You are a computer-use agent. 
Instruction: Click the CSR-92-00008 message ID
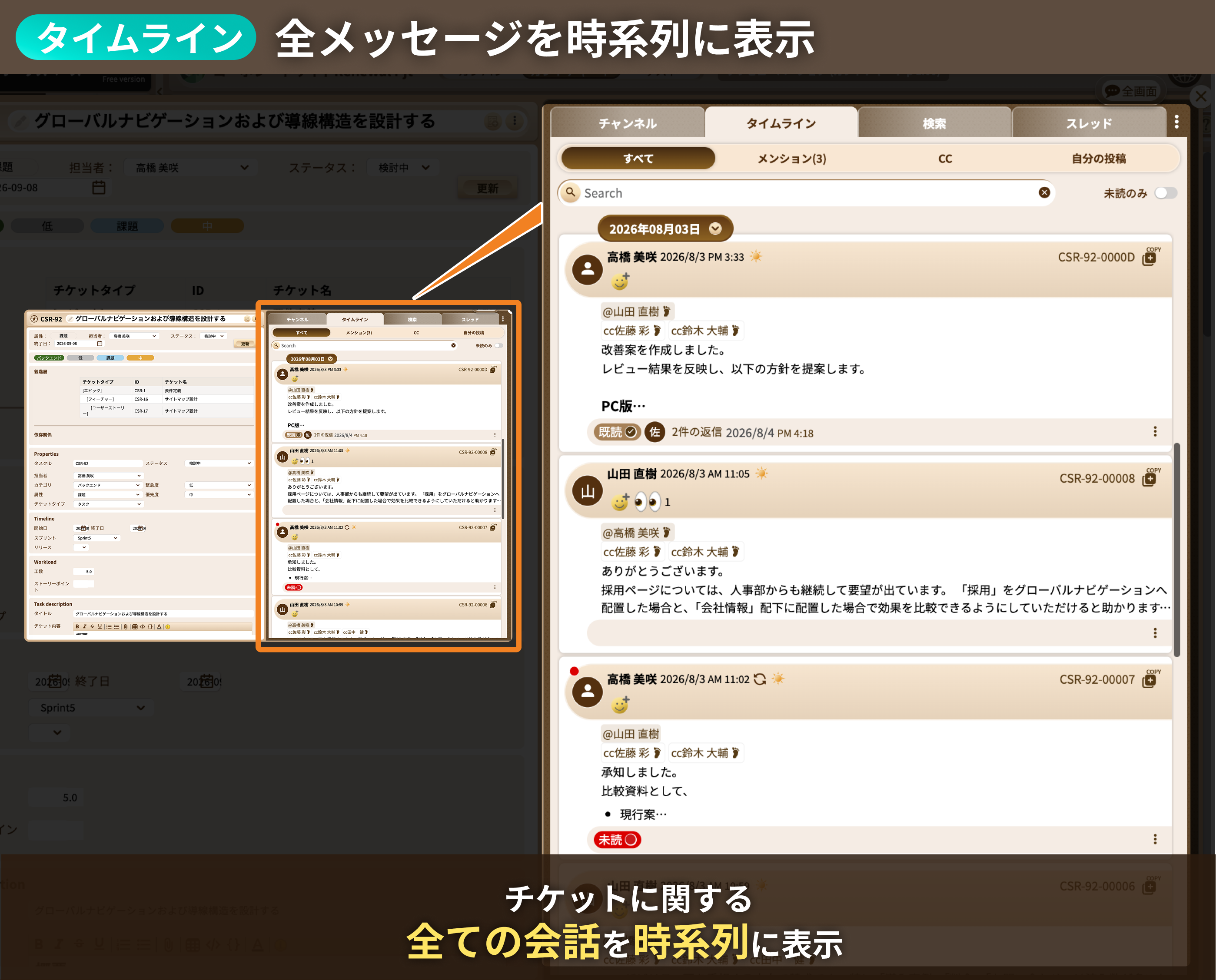pyautogui.click(x=1097, y=478)
